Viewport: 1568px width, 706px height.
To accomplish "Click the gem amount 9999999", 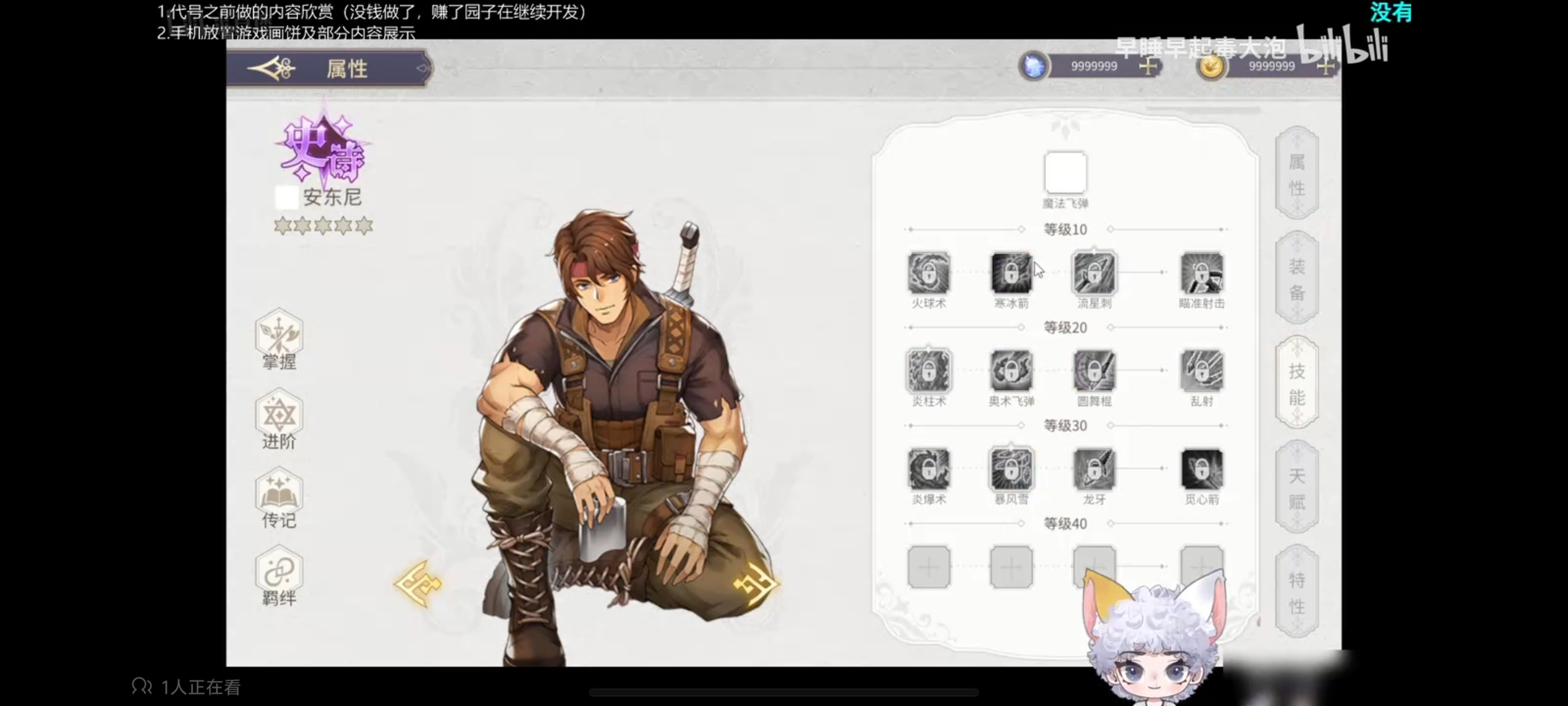I will coord(1094,66).
